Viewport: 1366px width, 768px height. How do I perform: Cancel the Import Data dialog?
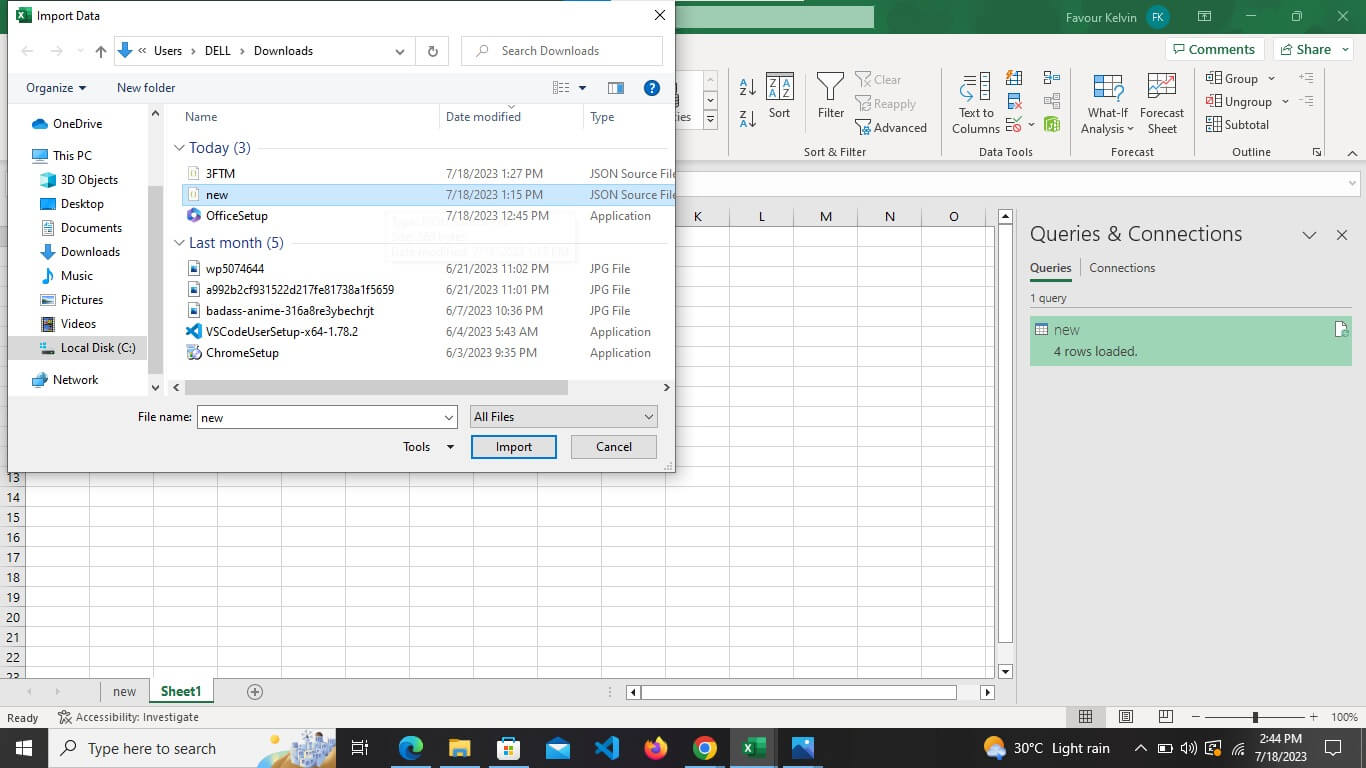click(614, 447)
